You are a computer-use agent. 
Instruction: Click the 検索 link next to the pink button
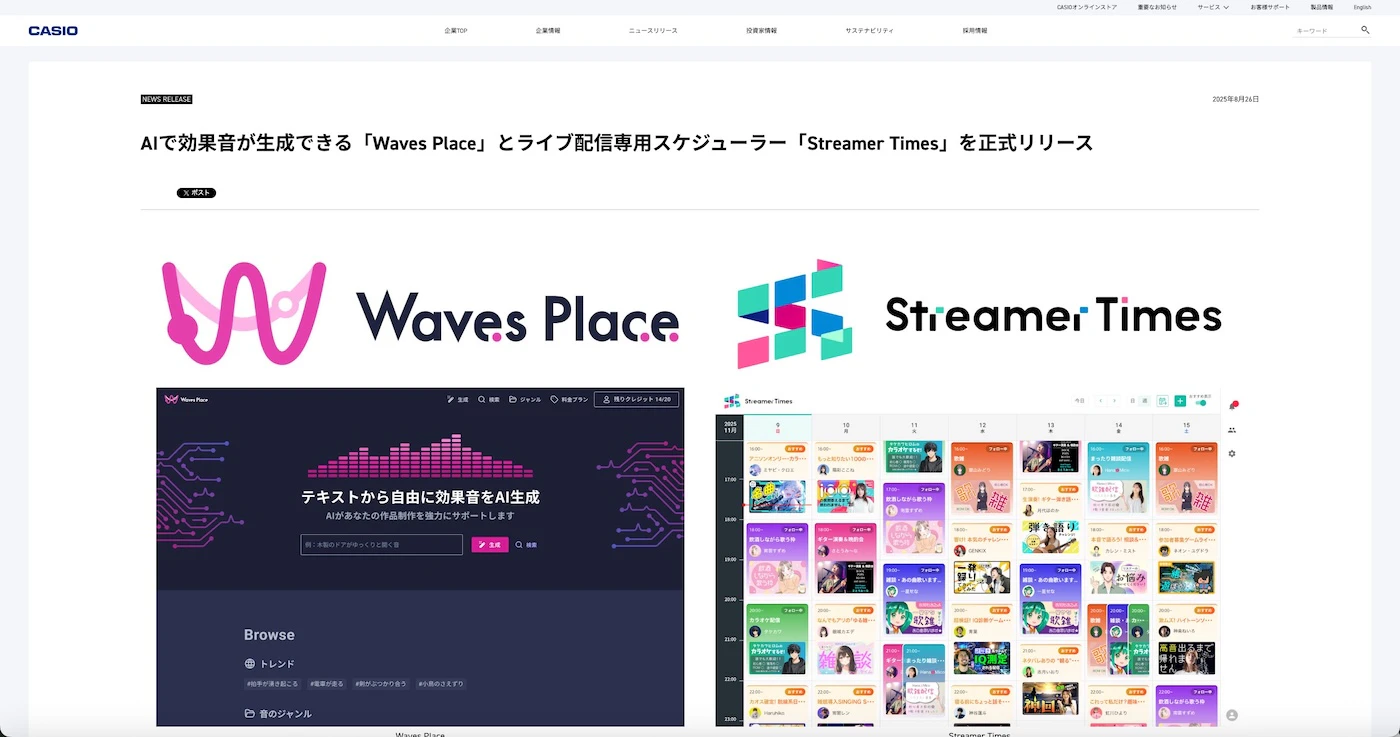pos(526,545)
